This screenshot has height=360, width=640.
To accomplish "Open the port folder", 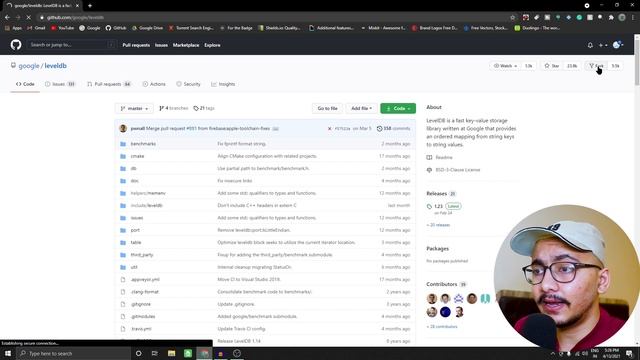I will (x=135, y=230).
